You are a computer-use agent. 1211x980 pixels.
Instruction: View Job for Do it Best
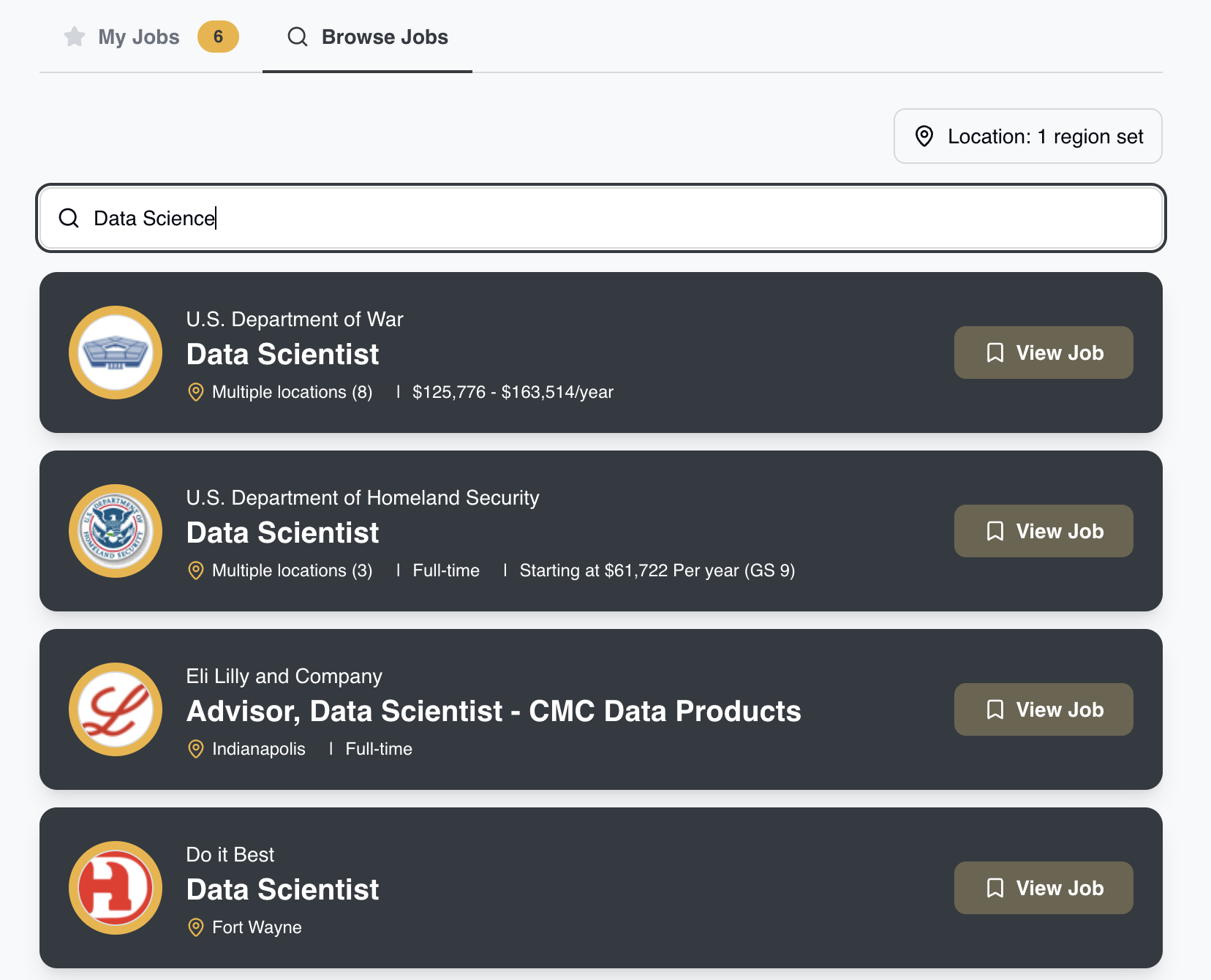(1044, 888)
